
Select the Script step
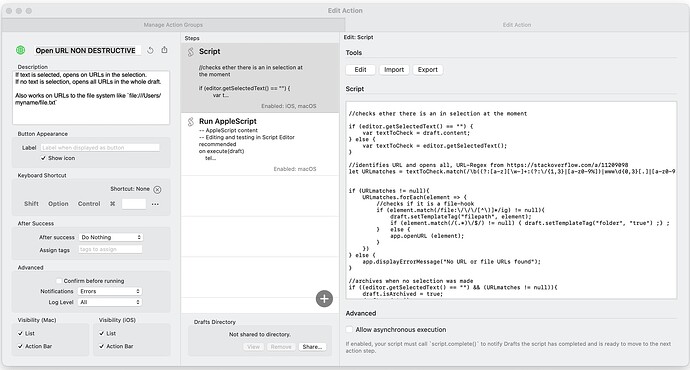click(x=260, y=78)
